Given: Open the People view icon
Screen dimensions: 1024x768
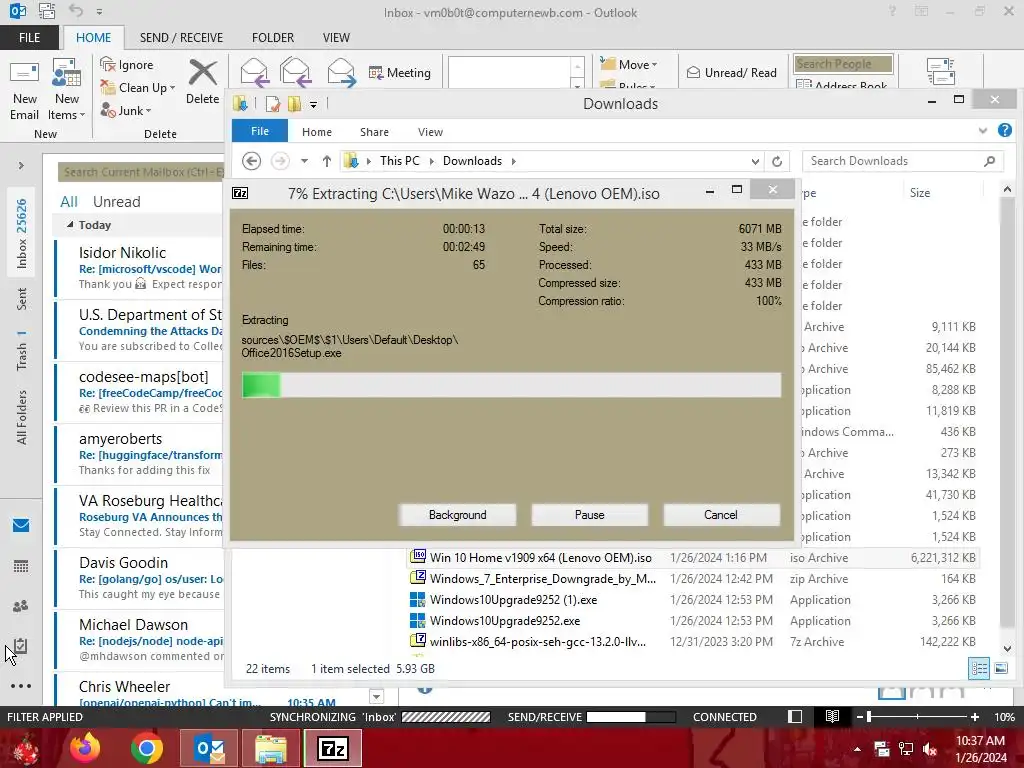Looking at the screenshot, I should click(21, 606).
